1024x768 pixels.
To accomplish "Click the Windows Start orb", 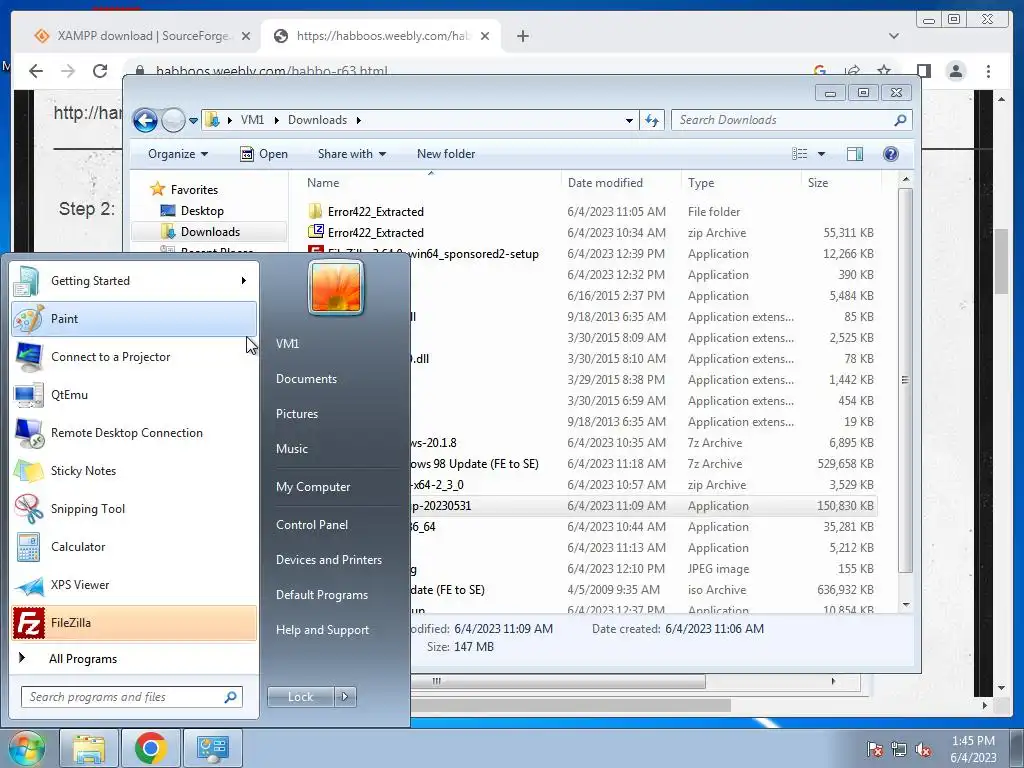I will point(25,748).
